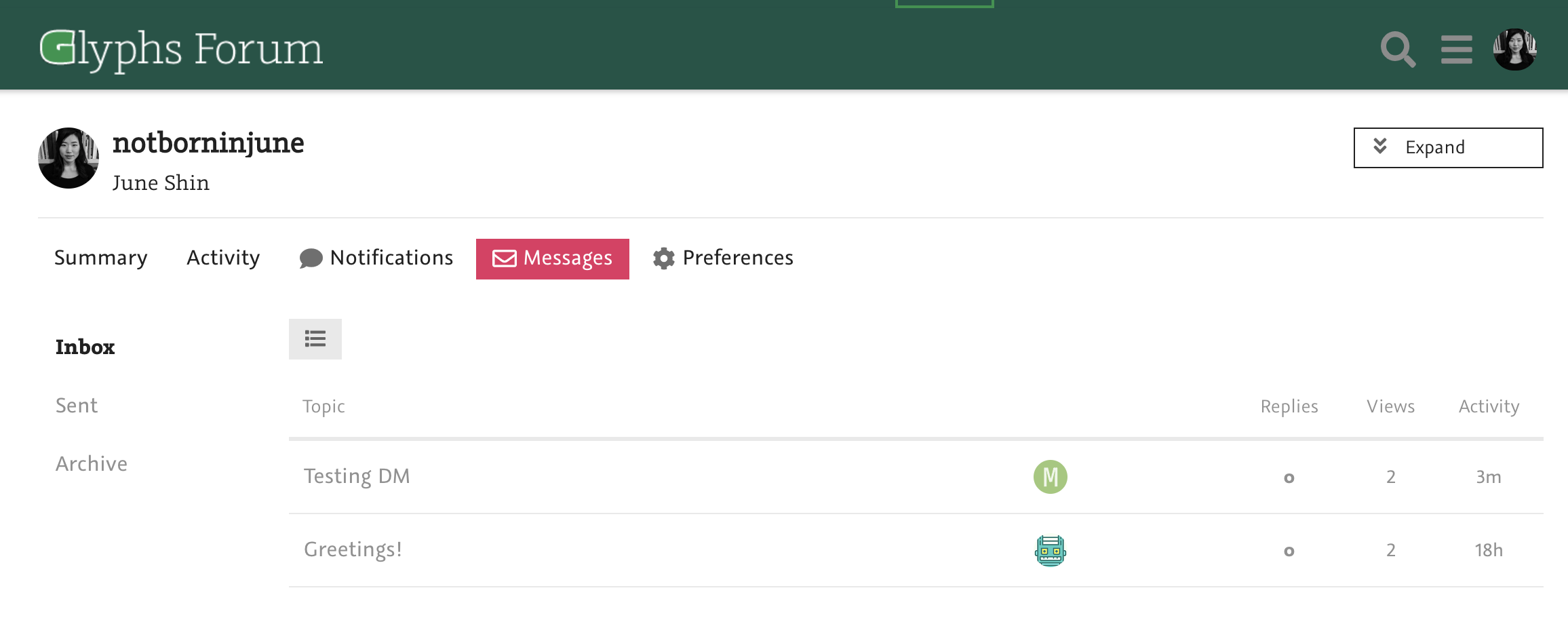Click the notborninjune profile picture
This screenshot has width=1568, height=639.
tap(68, 158)
